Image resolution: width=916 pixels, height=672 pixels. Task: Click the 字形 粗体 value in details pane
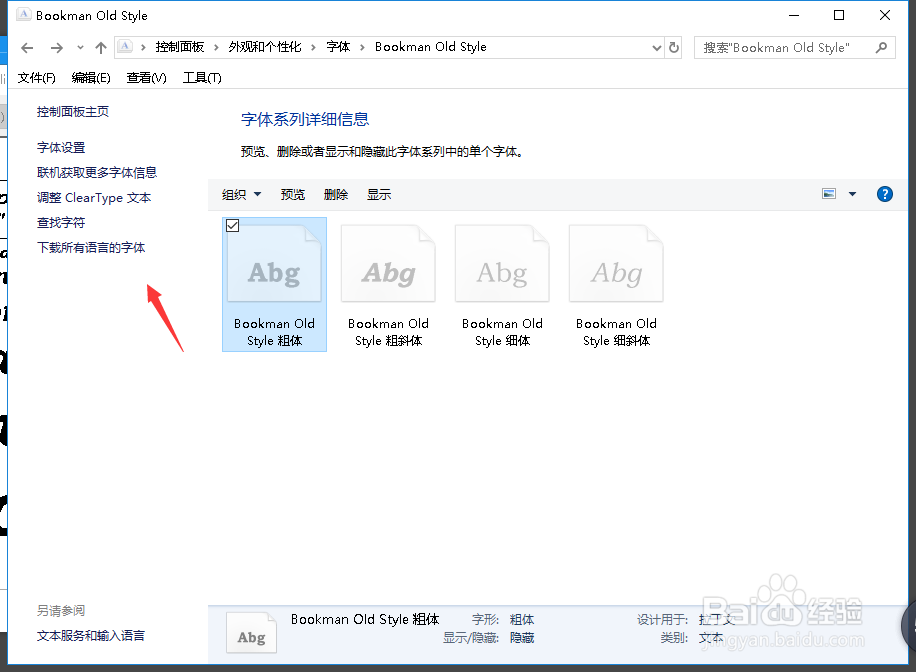click(522, 620)
